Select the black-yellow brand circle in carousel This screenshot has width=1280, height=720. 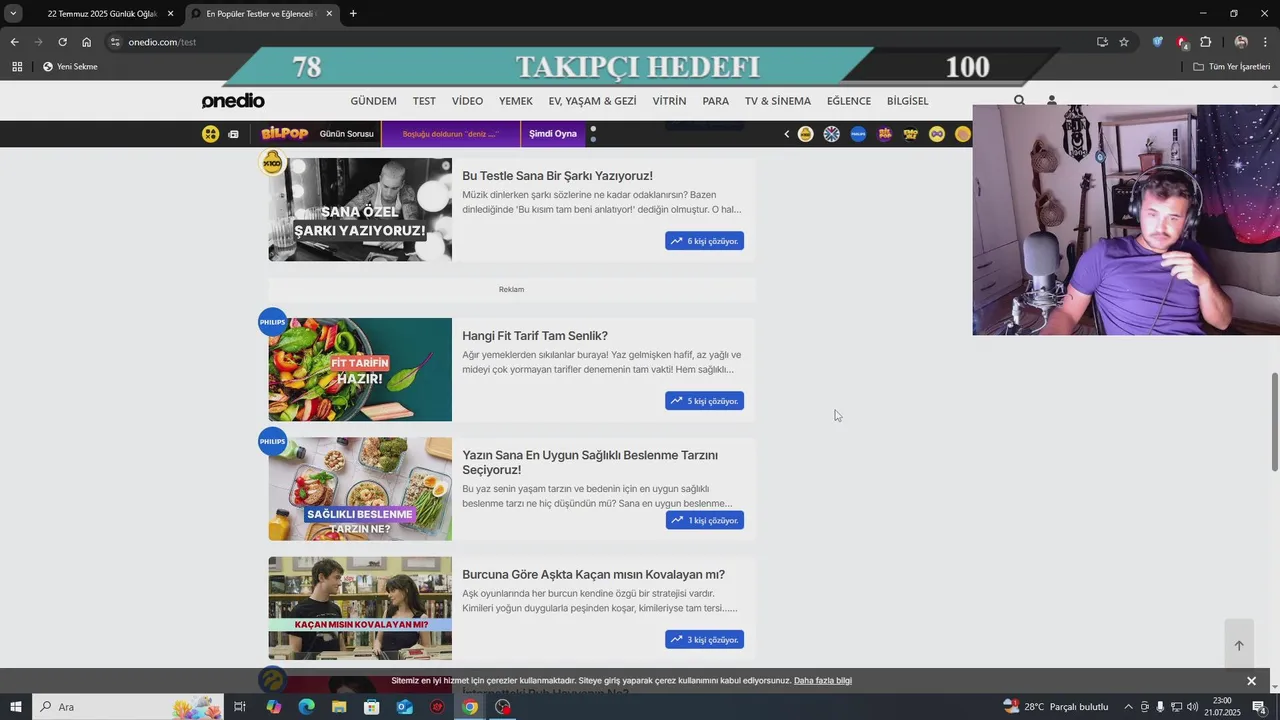[x=911, y=134]
